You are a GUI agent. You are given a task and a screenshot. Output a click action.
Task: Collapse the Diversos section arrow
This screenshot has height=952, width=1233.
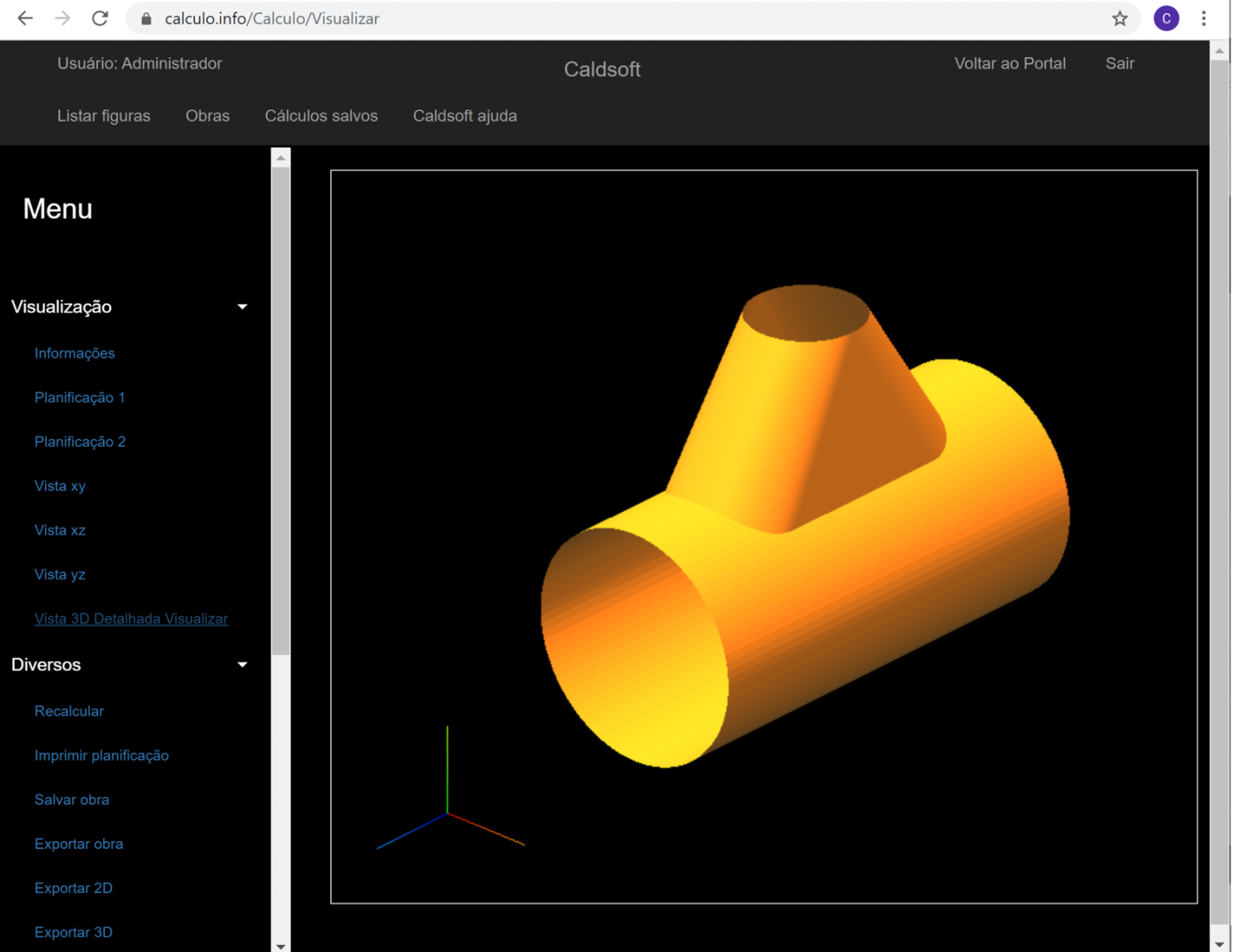tap(242, 665)
